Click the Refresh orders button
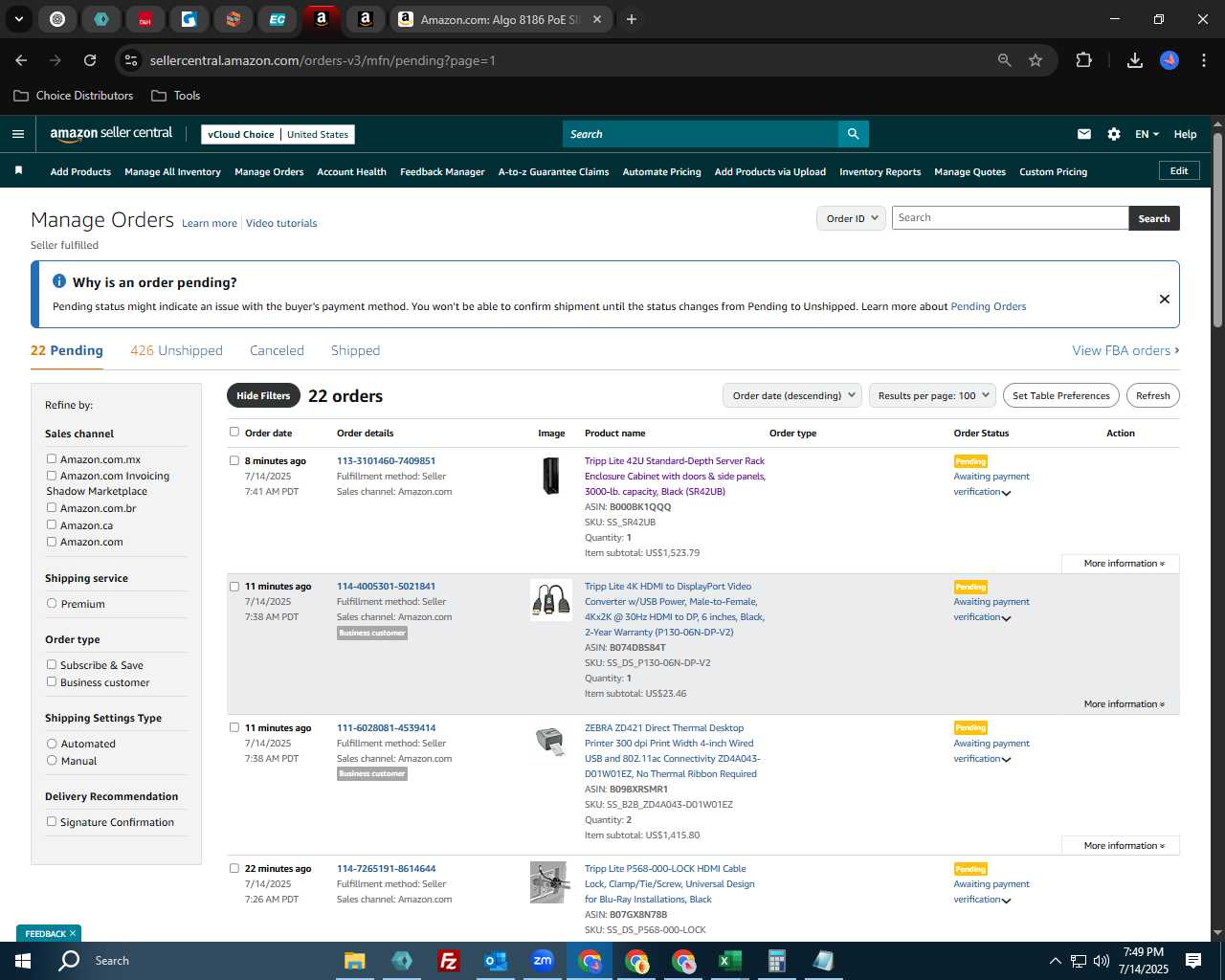This screenshot has width=1225, height=980. (x=1152, y=395)
